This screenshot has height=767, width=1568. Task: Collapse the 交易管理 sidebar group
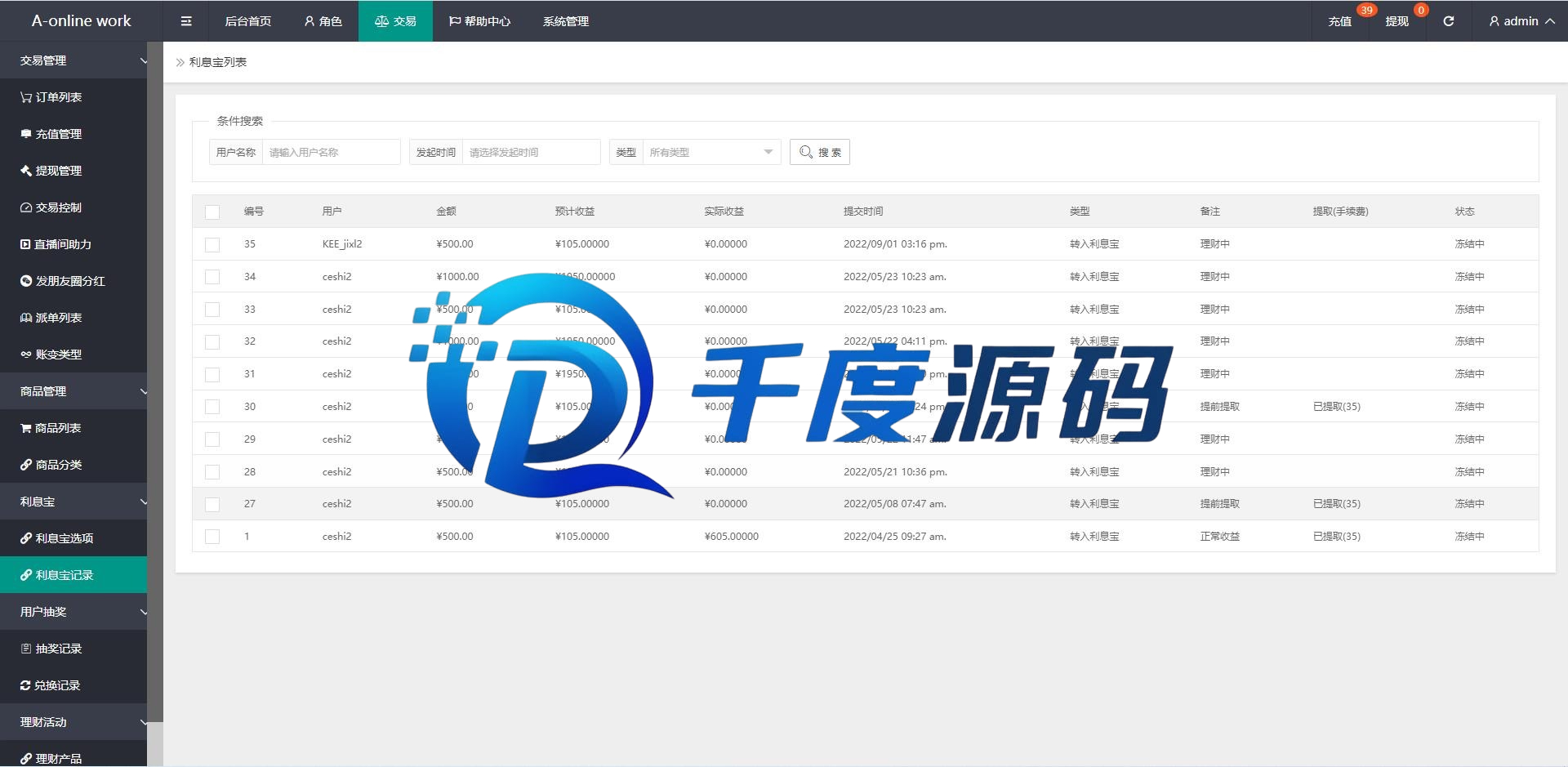(x=73, y=60)
